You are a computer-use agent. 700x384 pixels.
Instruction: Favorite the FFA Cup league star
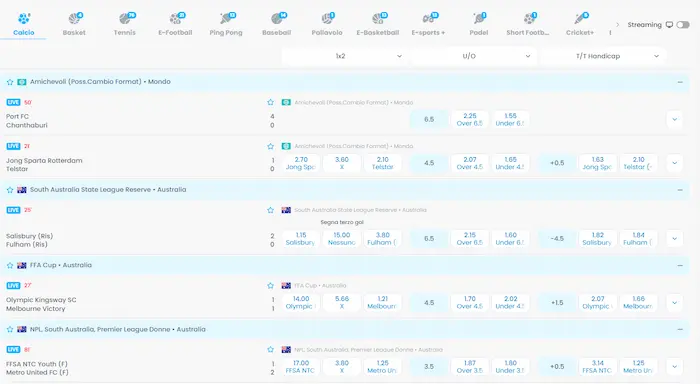[x=10, y=265]
